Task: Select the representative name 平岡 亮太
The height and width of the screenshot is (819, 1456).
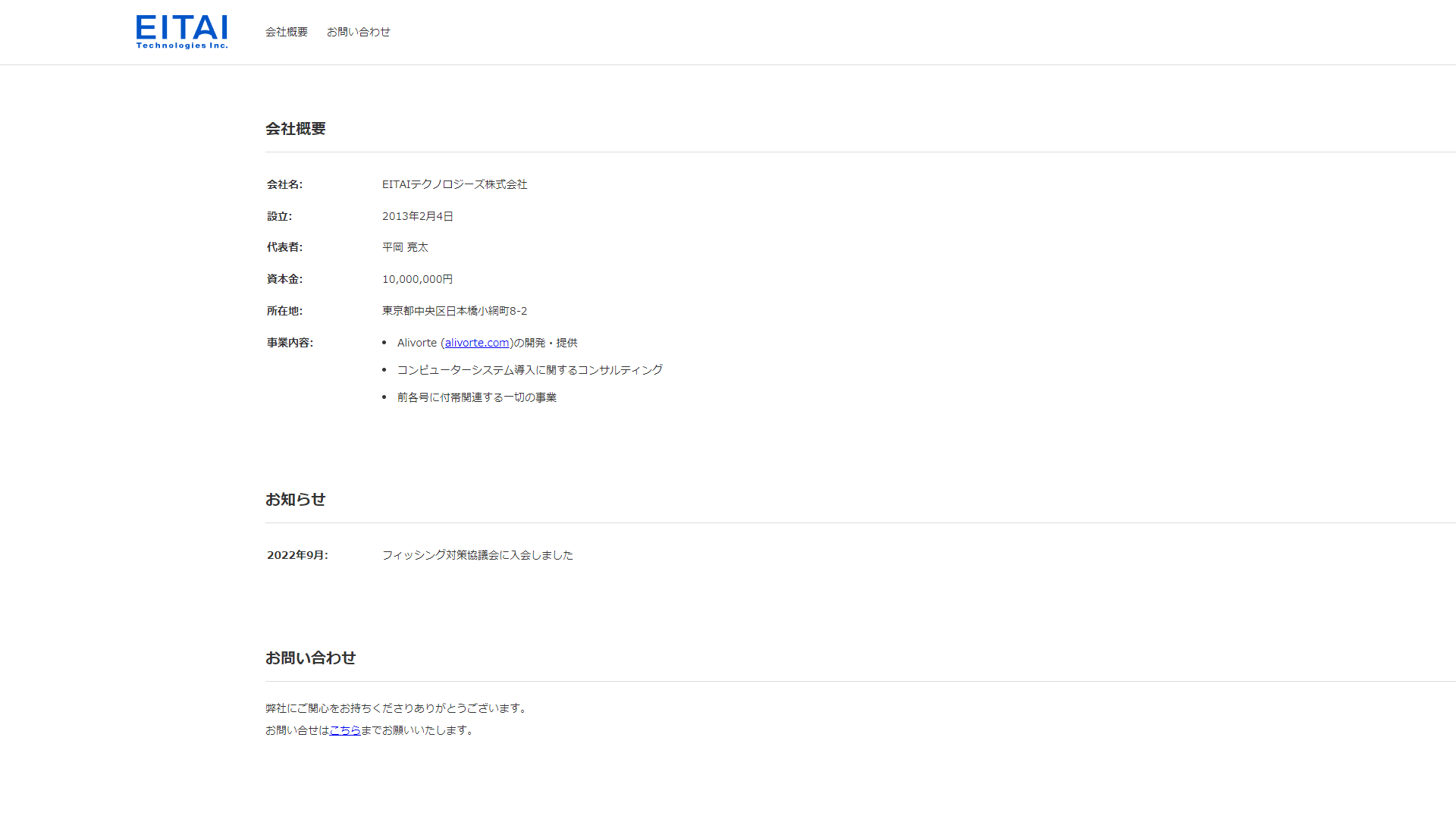Action: [405, 247]
